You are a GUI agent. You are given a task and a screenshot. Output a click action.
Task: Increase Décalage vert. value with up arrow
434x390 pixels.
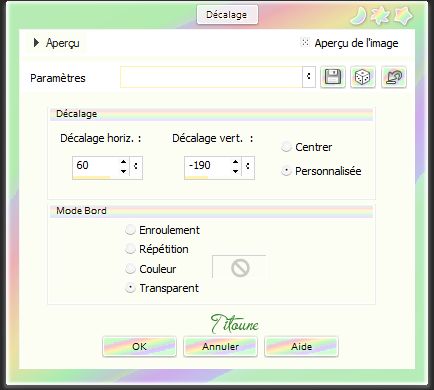pos(236,161)
